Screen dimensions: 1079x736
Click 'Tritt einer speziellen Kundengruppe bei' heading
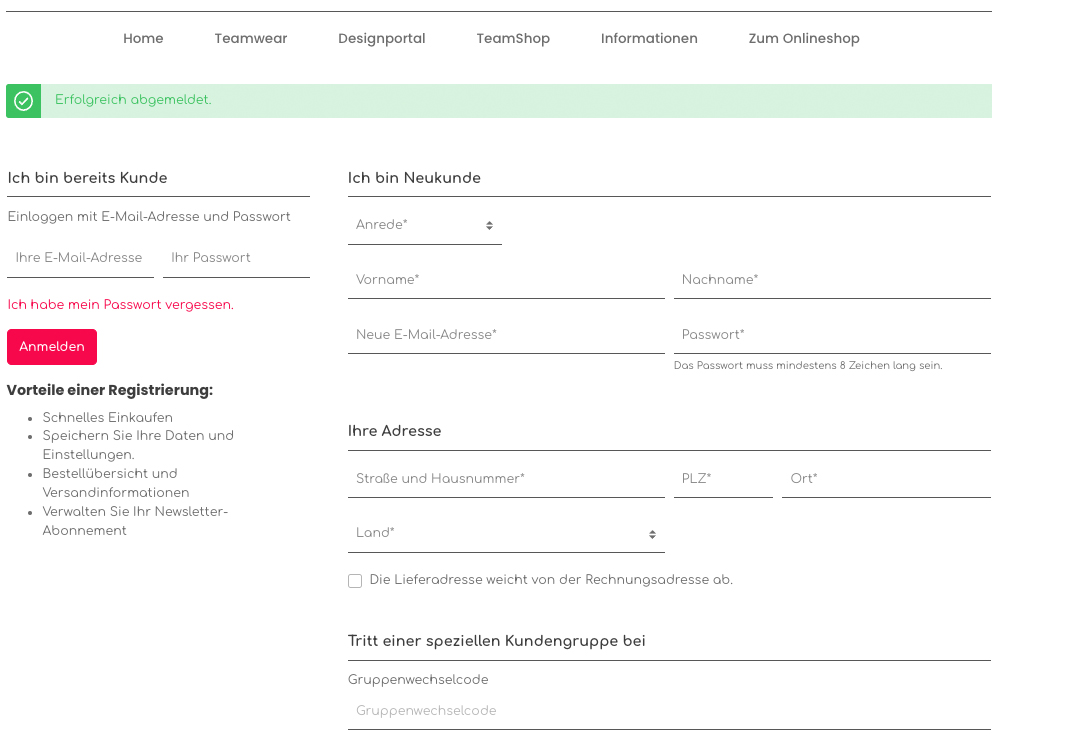(x=497, y=641)
